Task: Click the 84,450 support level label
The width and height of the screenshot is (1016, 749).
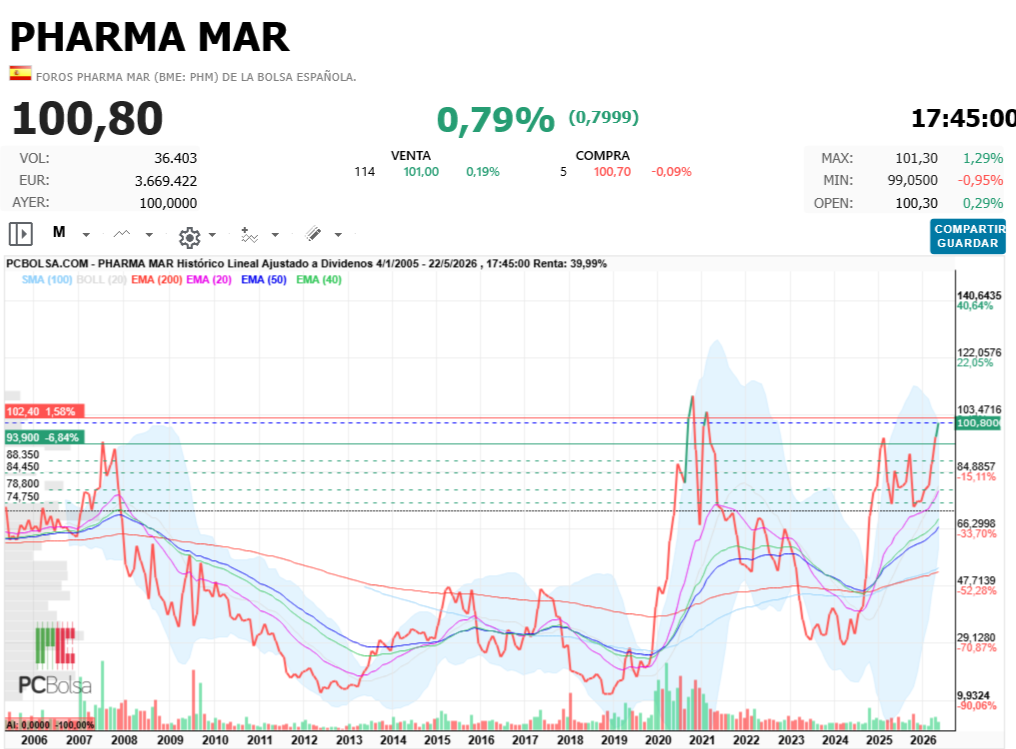Action: pyautogui.click(x=23, y=467)
